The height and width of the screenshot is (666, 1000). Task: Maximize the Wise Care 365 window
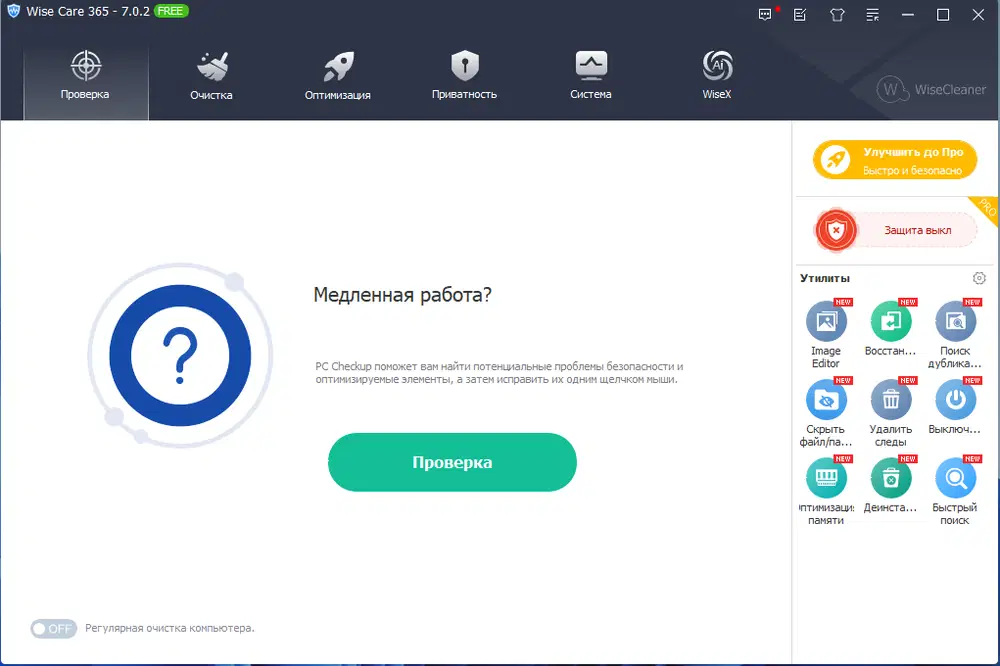tap(943, 15)
